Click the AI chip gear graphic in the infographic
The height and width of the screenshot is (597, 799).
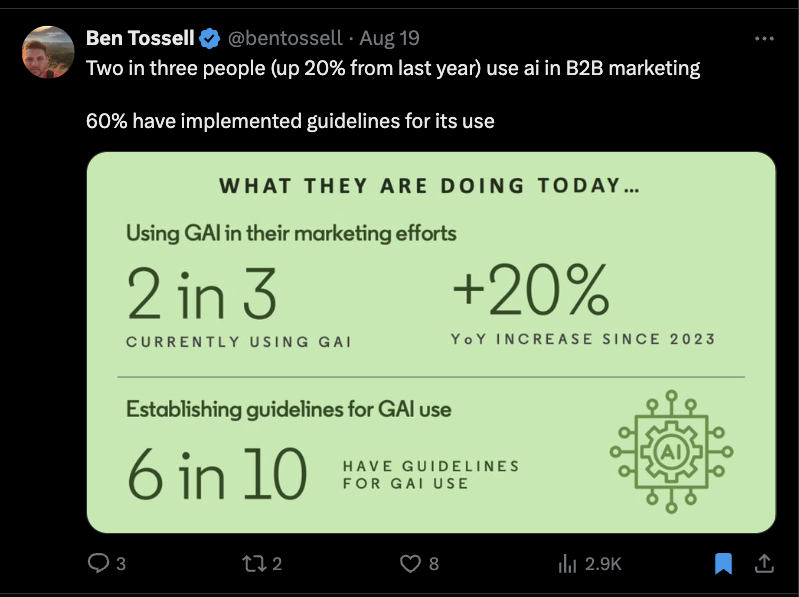[672, 452]
